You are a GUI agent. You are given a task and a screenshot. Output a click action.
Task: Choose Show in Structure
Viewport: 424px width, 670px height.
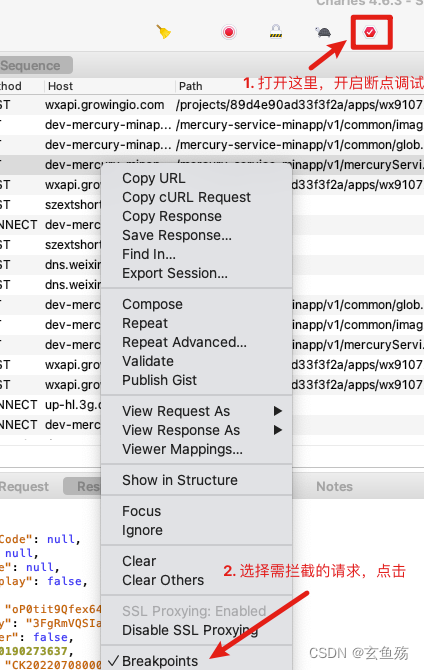[197, 480]
